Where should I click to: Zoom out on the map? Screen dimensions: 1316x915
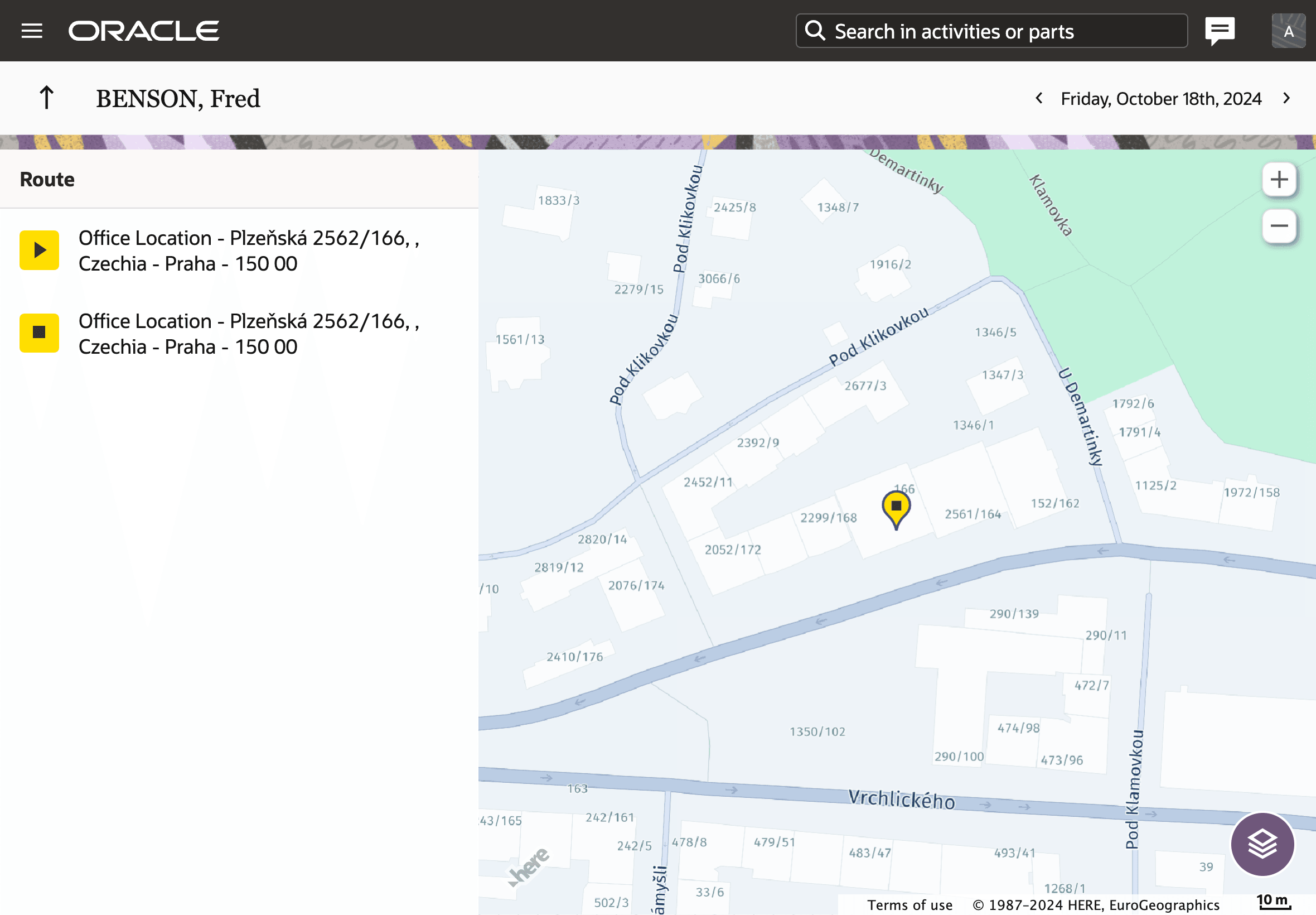pos(1279,226)
